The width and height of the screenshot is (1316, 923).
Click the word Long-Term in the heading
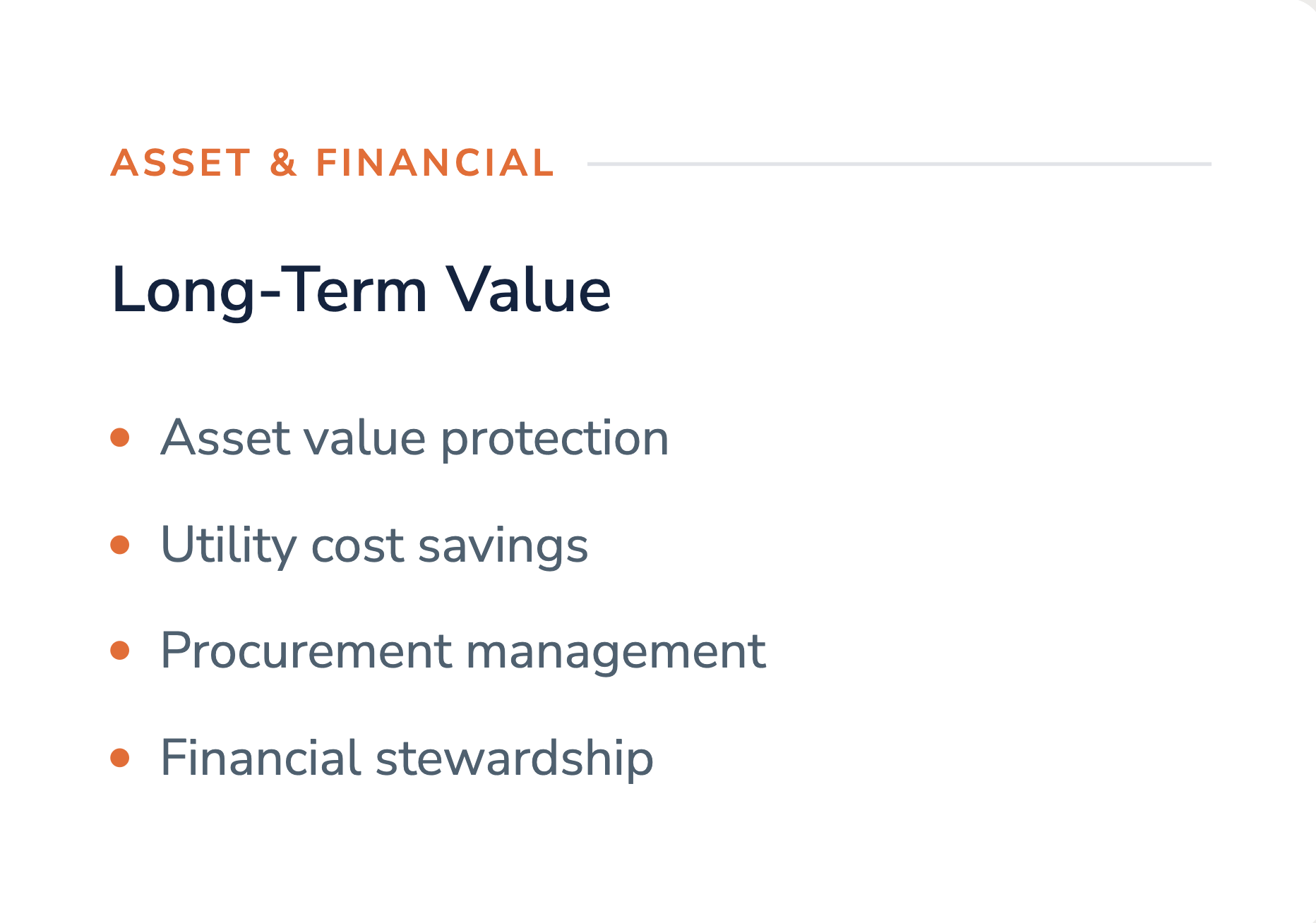click(x=270, y=289)
